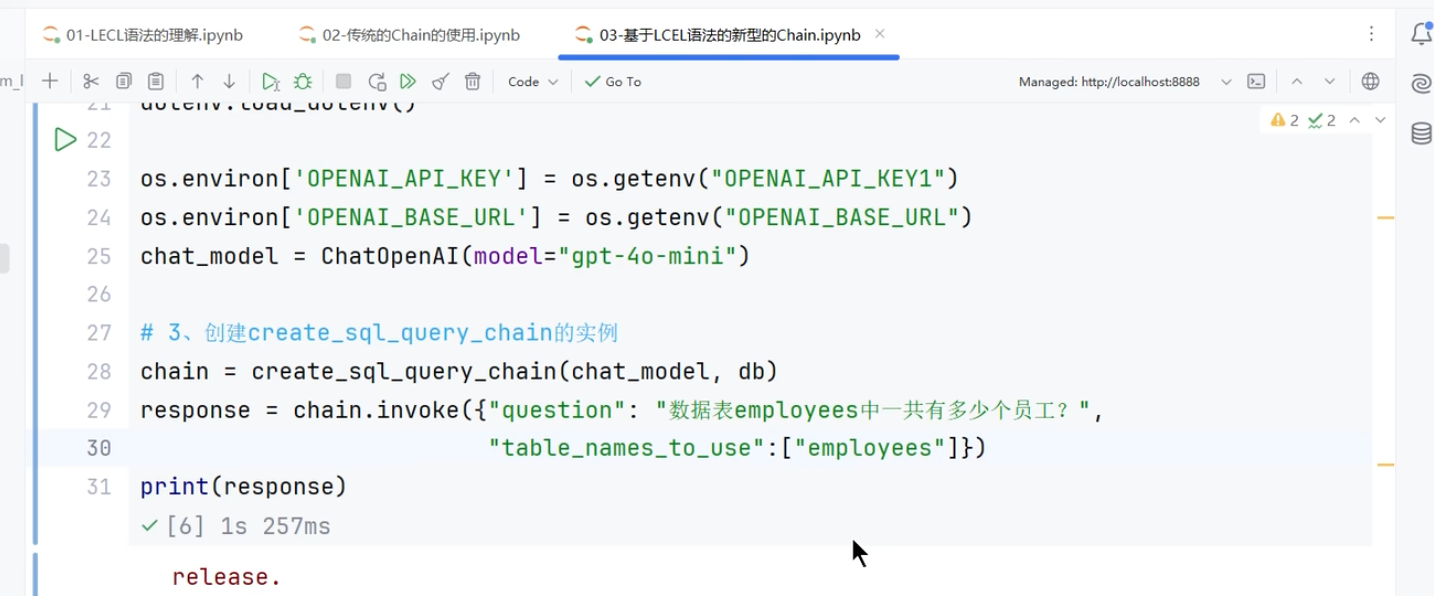This screenshot has width=1434, height=596.
Task: Click the 'release.' output text
Action: click(226, 577)
